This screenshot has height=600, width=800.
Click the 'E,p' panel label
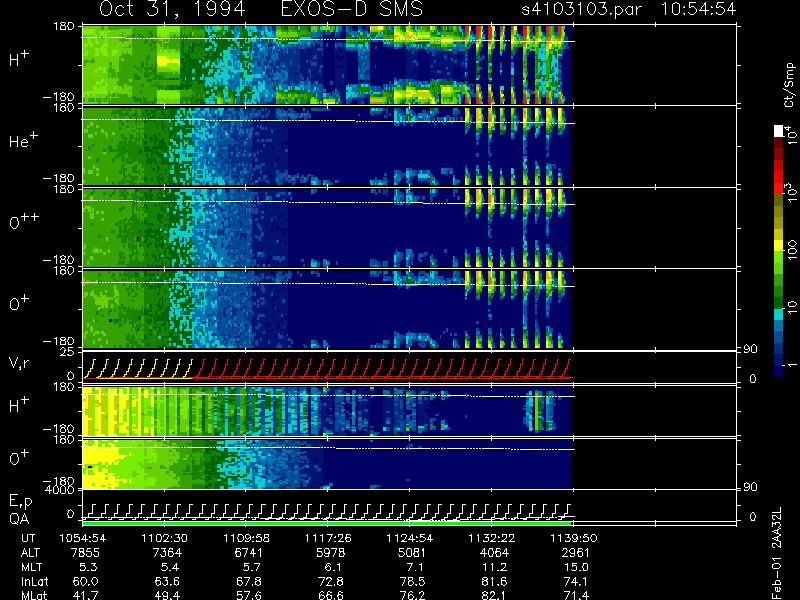click(x=20, y=502)
